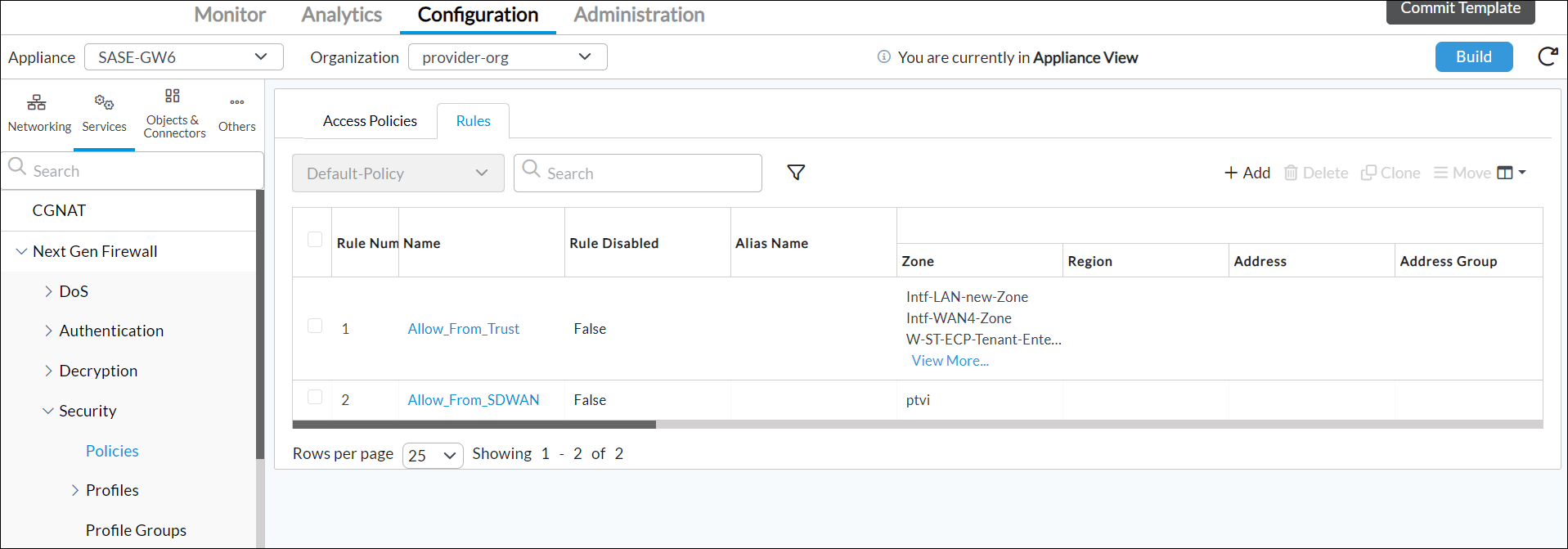
Task: Open Profile Groups in the sidebar
Action: [136, 530]
